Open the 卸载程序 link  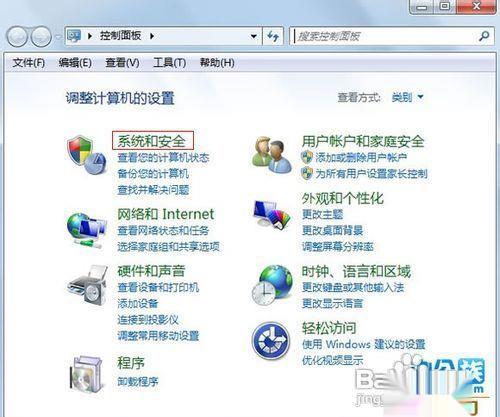pos(138,381)
